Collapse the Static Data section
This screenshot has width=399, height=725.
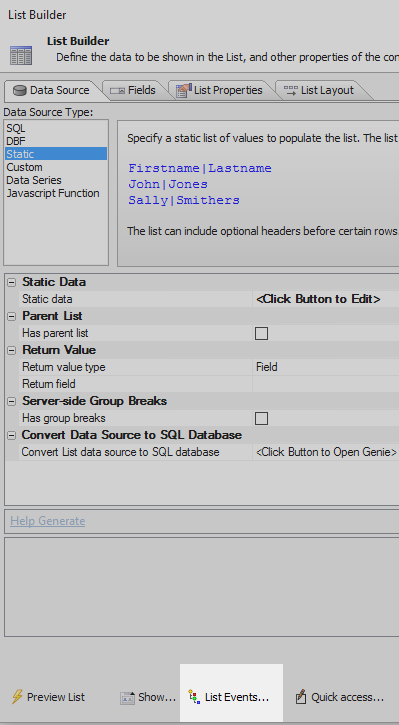12,283
